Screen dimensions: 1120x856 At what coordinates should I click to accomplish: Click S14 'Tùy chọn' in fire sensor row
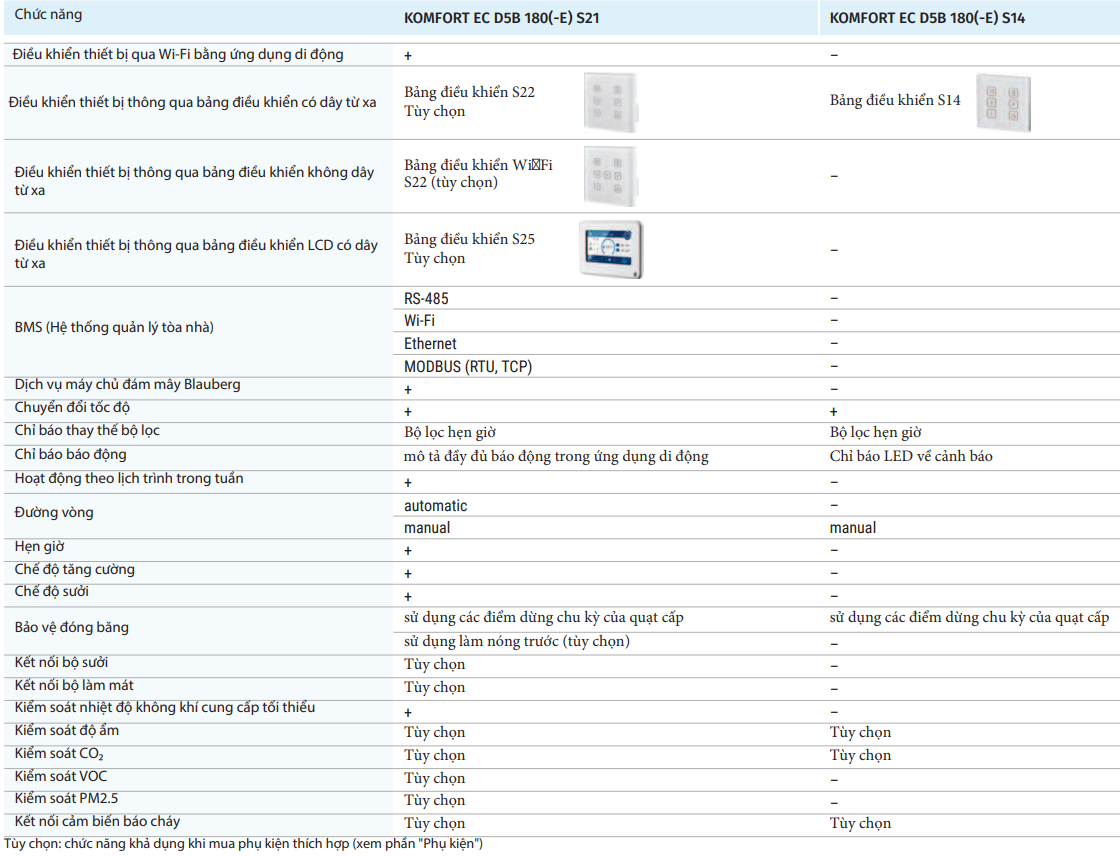[x=860, y=823]
